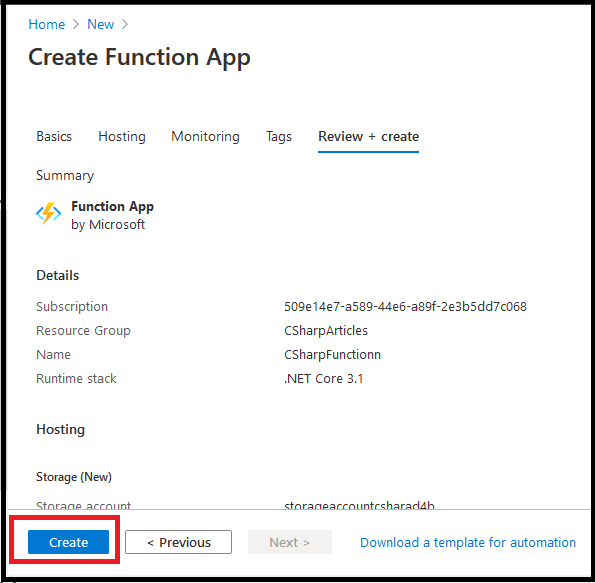The width and height of the screenshot is (595, 583).
Task: Click the Runtime stack label
Action: click(x=76, y=378)
